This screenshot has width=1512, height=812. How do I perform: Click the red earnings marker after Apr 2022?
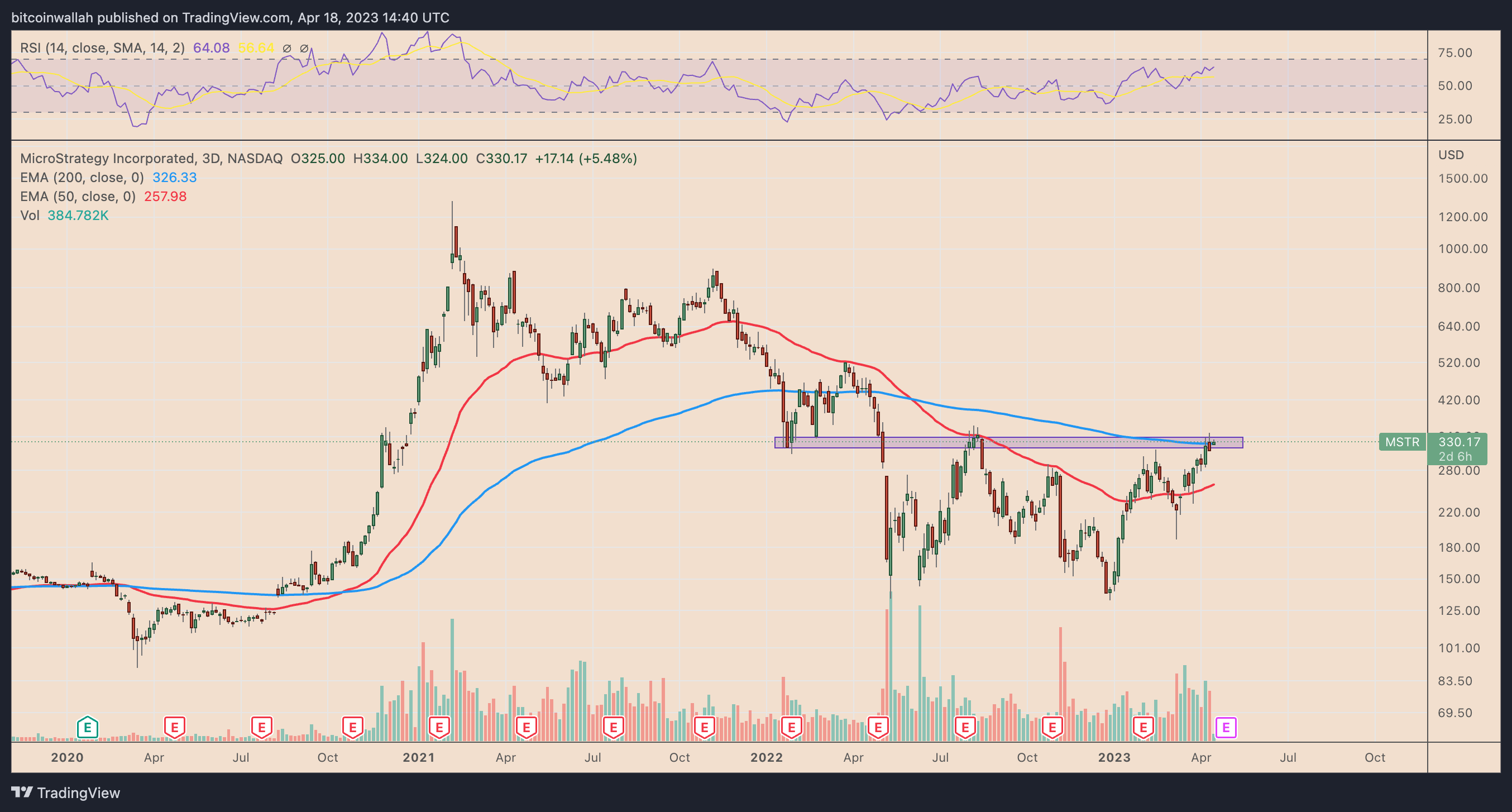(878, 728)
